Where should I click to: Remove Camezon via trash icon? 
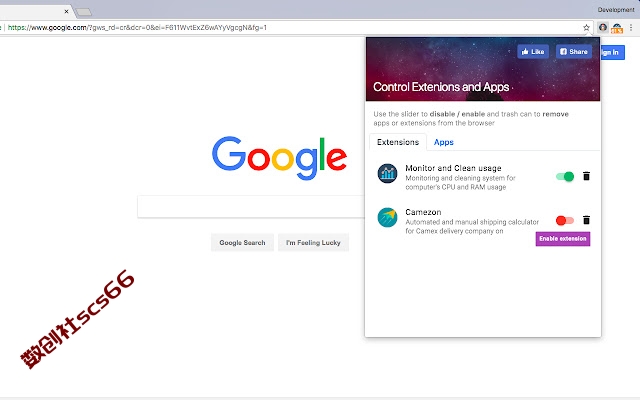[587, 220]
